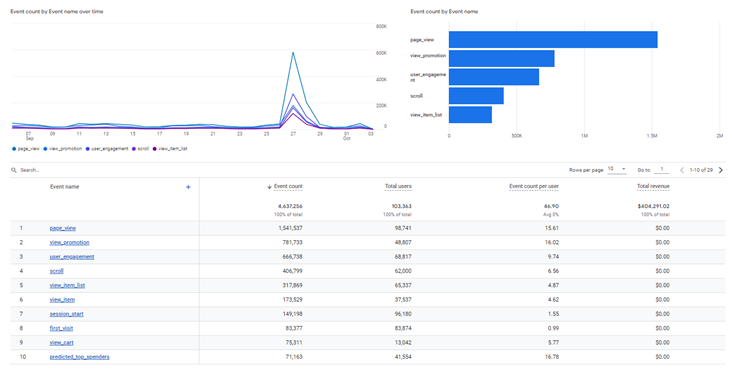The image size is (732, 370).
Task: Open the first_visit event link
Action: point(61,328)
